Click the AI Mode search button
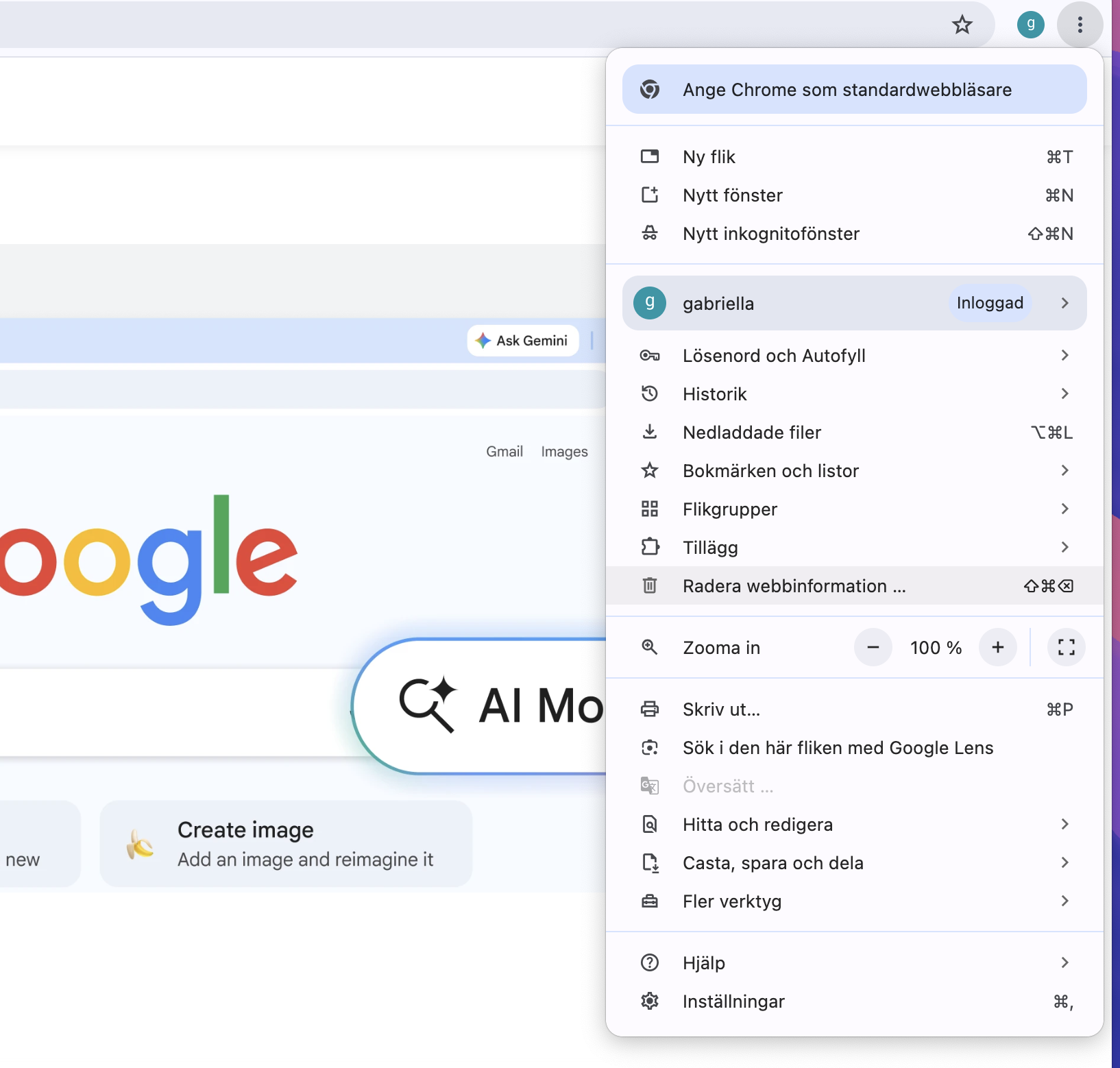This screenshot has width=1120, height=1068. [480, 705]
